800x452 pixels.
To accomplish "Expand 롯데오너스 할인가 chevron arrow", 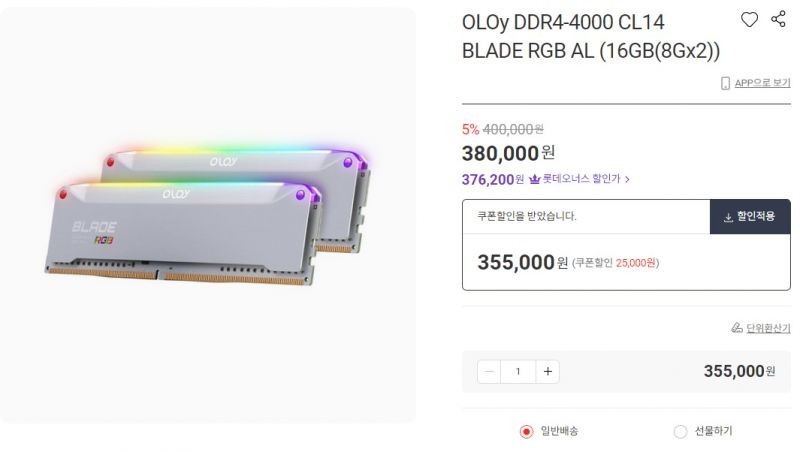I will pyautogui.click(x=627, y=180).
